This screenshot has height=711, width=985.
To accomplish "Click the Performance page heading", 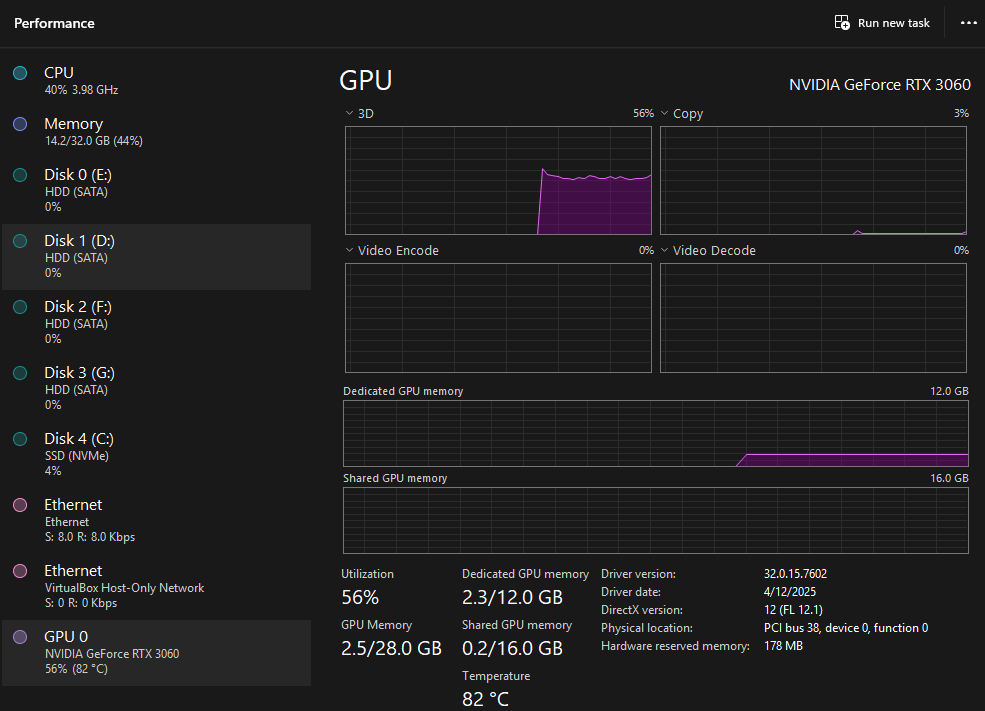I will click(55, 23).
